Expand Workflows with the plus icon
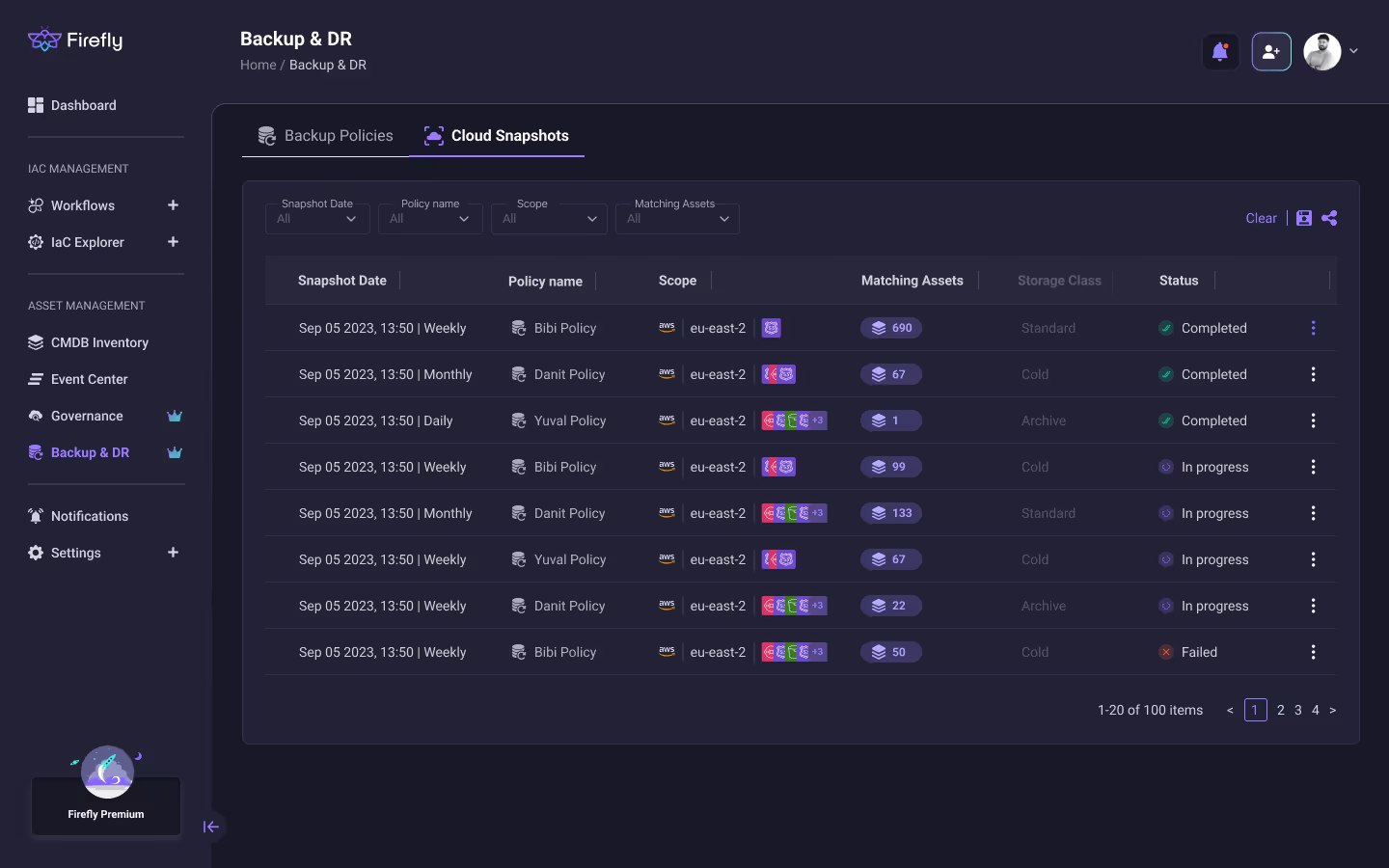This screenshot has width=1389, height=868. tap(173, 205)
